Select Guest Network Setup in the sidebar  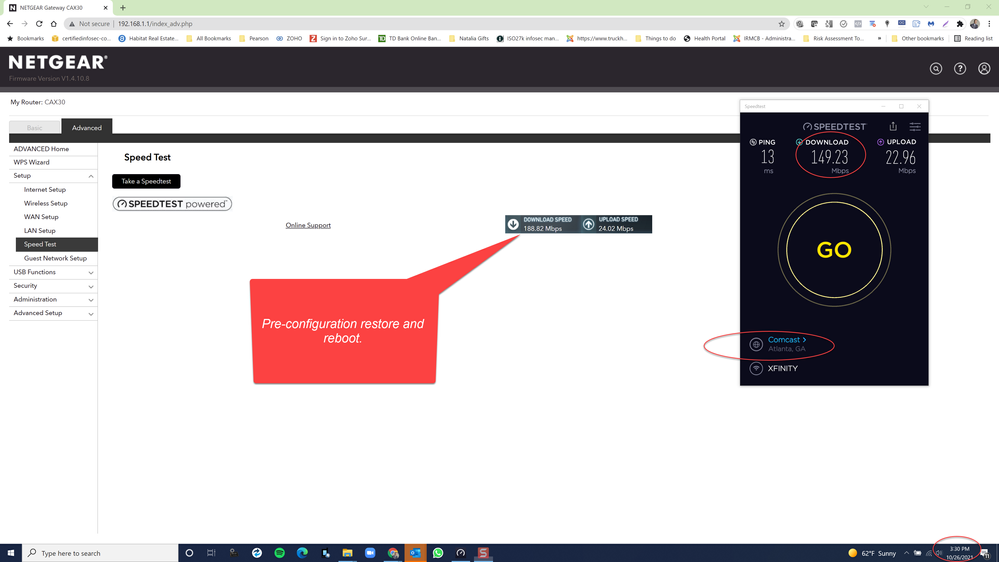(x=55, y=259)
